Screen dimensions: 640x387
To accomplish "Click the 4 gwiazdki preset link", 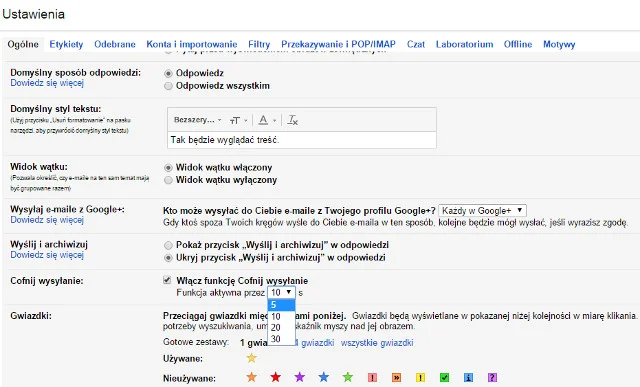I will (315, 343).
